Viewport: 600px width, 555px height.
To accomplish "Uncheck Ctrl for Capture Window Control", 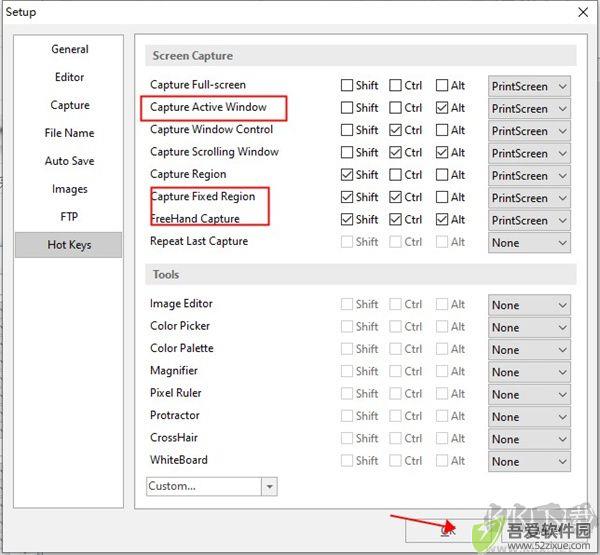I will click(395, 130).
